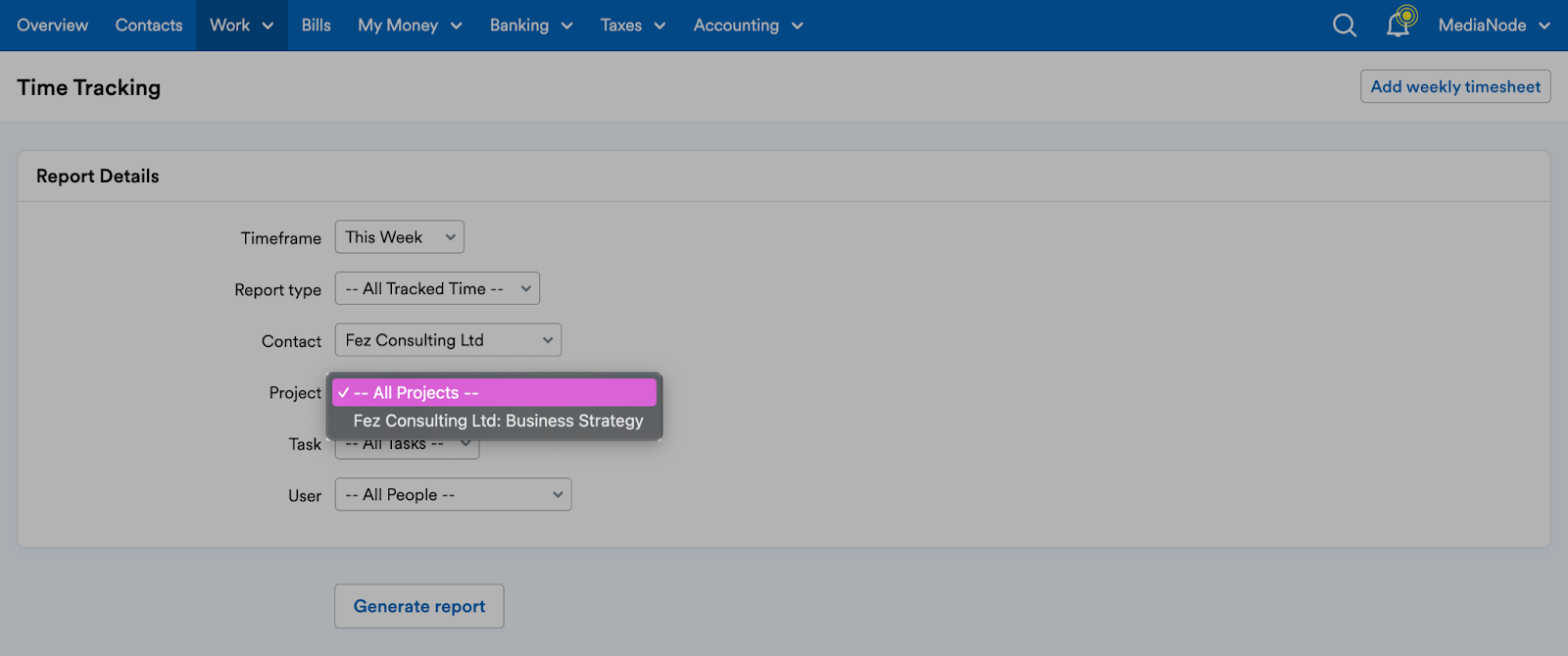Click the Report type field label
1568x656 pixels.
click(278, 290)
